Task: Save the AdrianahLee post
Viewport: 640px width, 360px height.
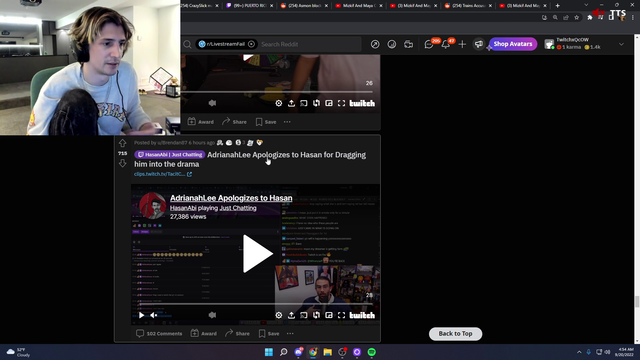Action: click(269, 333)
